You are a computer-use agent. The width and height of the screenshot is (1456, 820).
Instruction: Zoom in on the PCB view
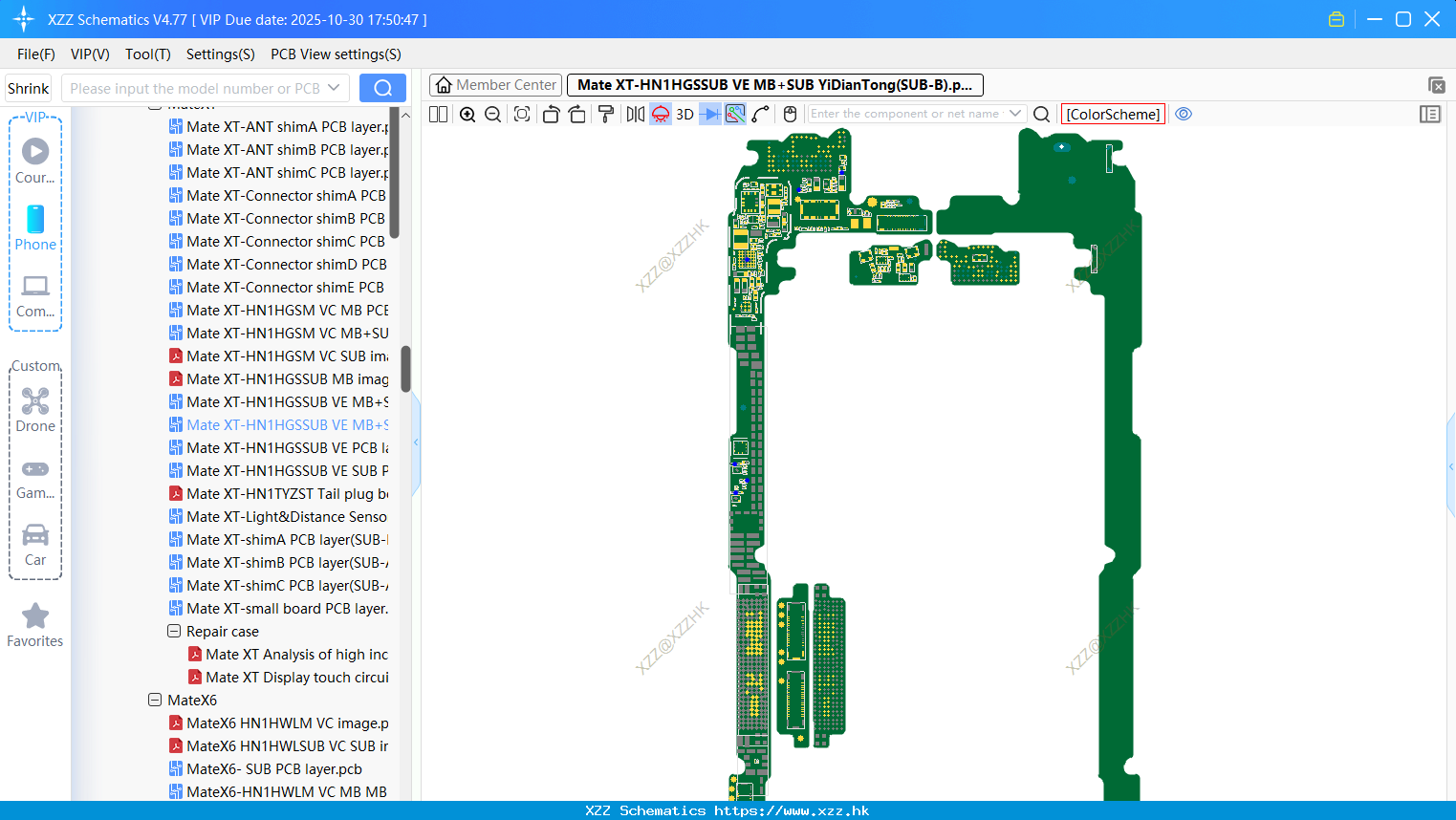point(467,114)
